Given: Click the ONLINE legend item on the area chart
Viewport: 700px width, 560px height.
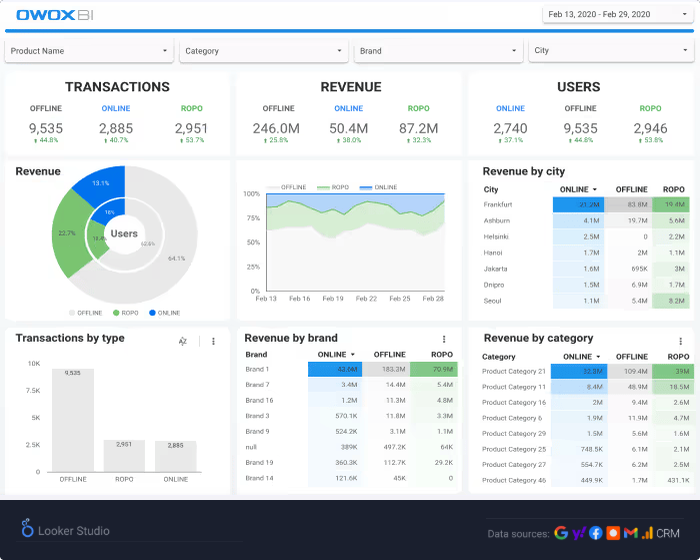Looking at the screenshot, I should click(x=378, y=187).
